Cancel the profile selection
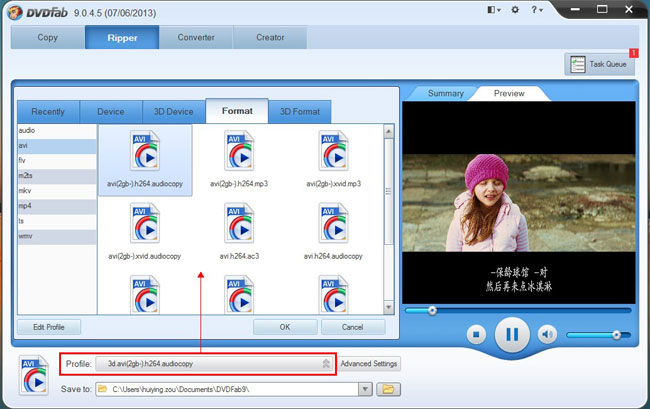 tap(353, 327)
